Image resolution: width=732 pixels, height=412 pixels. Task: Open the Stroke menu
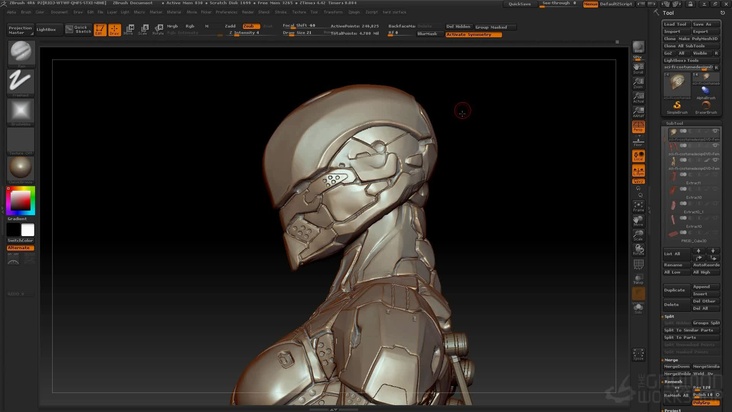(x=281, y=12)
